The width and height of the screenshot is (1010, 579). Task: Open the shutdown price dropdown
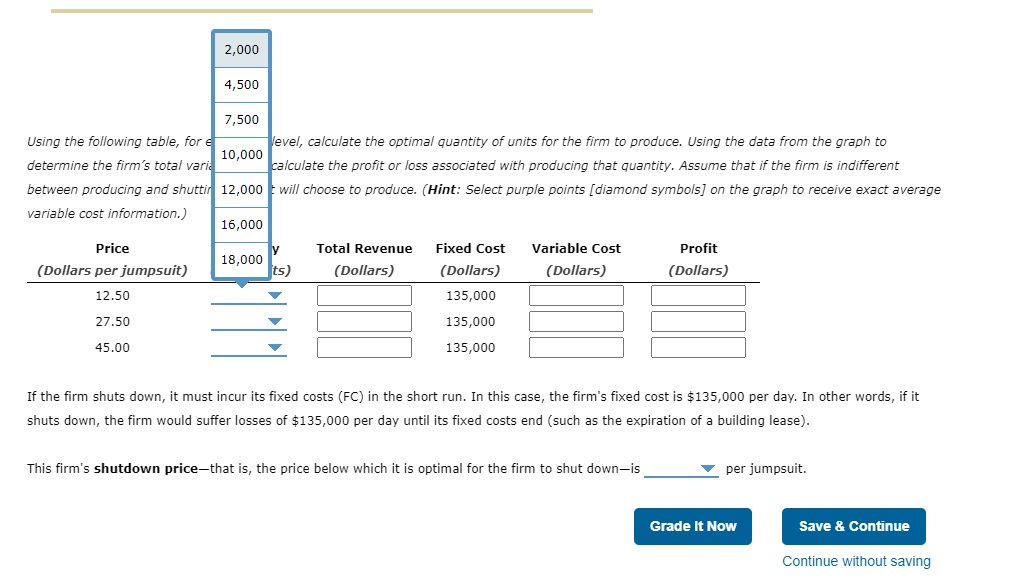(707, 468)
